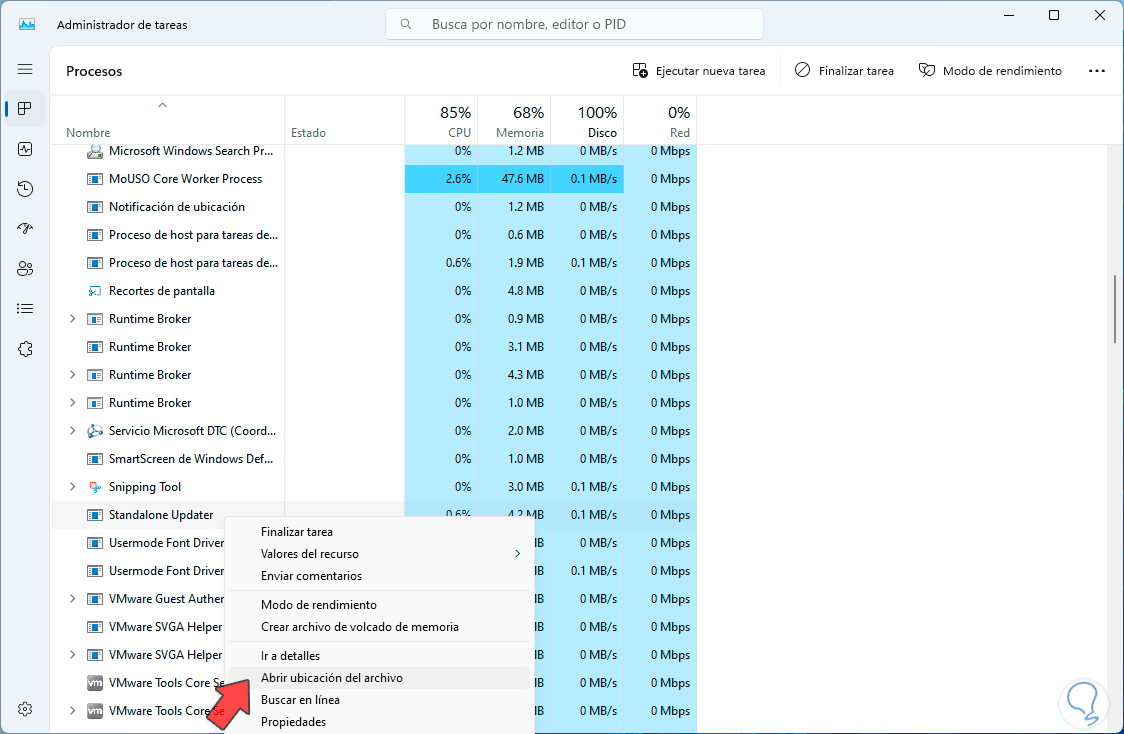Click the Standalone Updater process icon
This screenshot has height=734, width=1124.
95,515
